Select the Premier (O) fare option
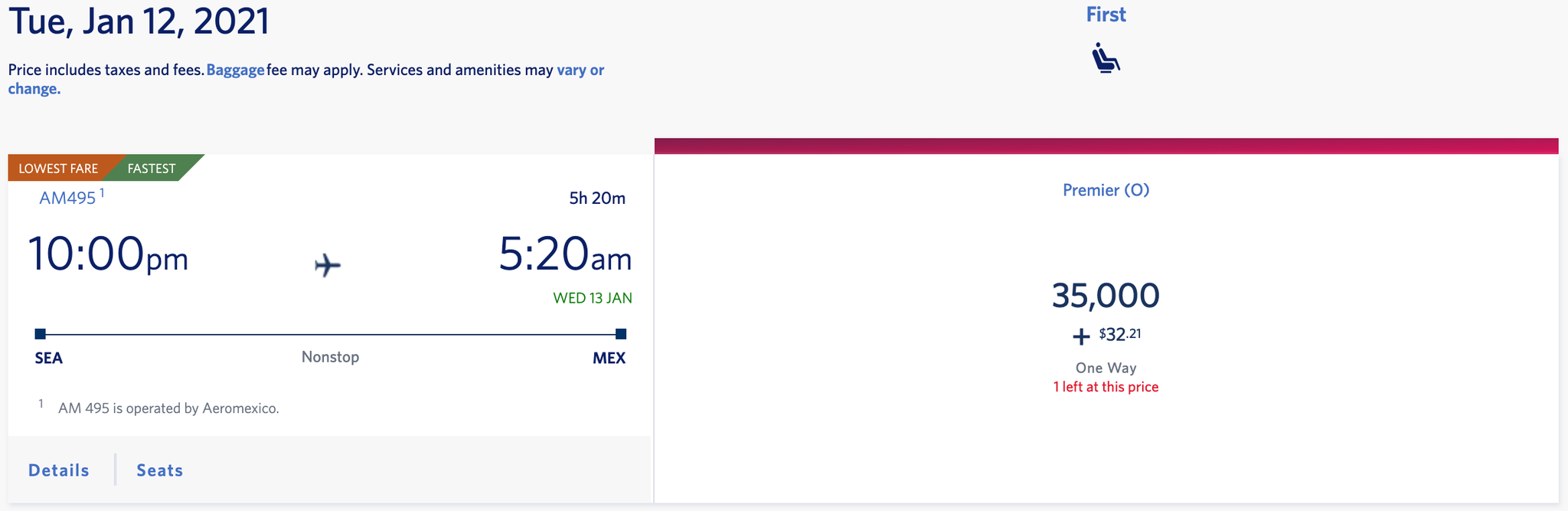 (1106, 189)
